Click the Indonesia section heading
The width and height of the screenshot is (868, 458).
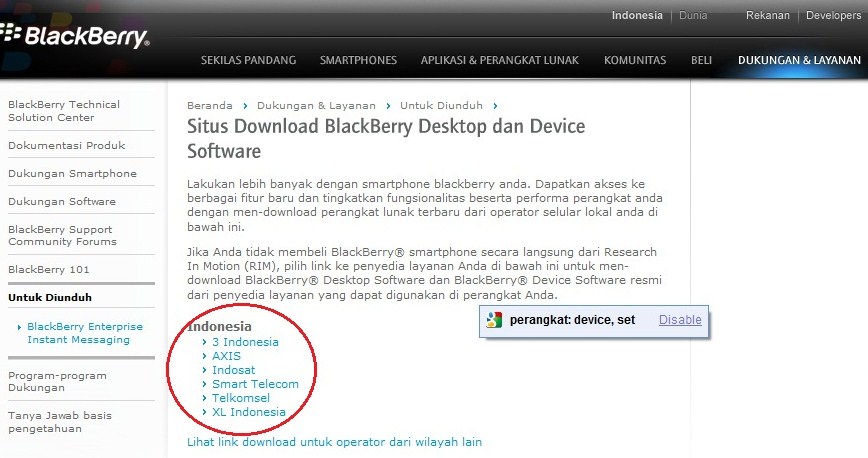(x=219, y=326)
